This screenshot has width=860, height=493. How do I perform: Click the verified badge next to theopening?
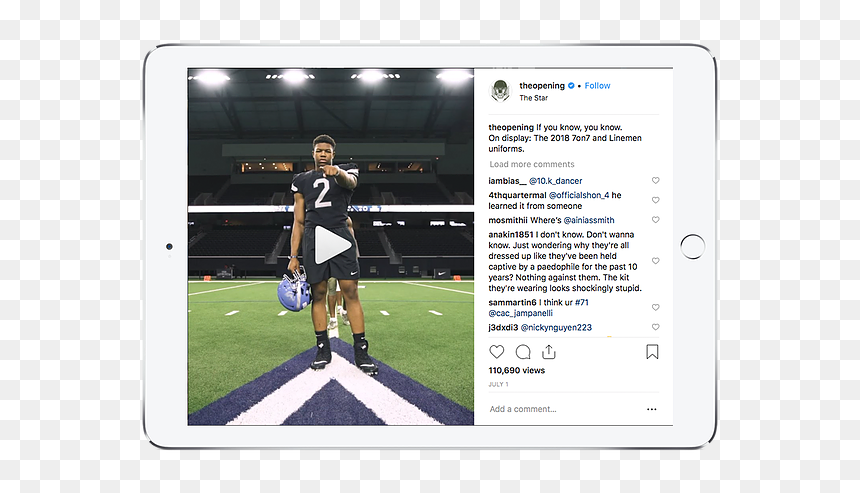[571, 86]
